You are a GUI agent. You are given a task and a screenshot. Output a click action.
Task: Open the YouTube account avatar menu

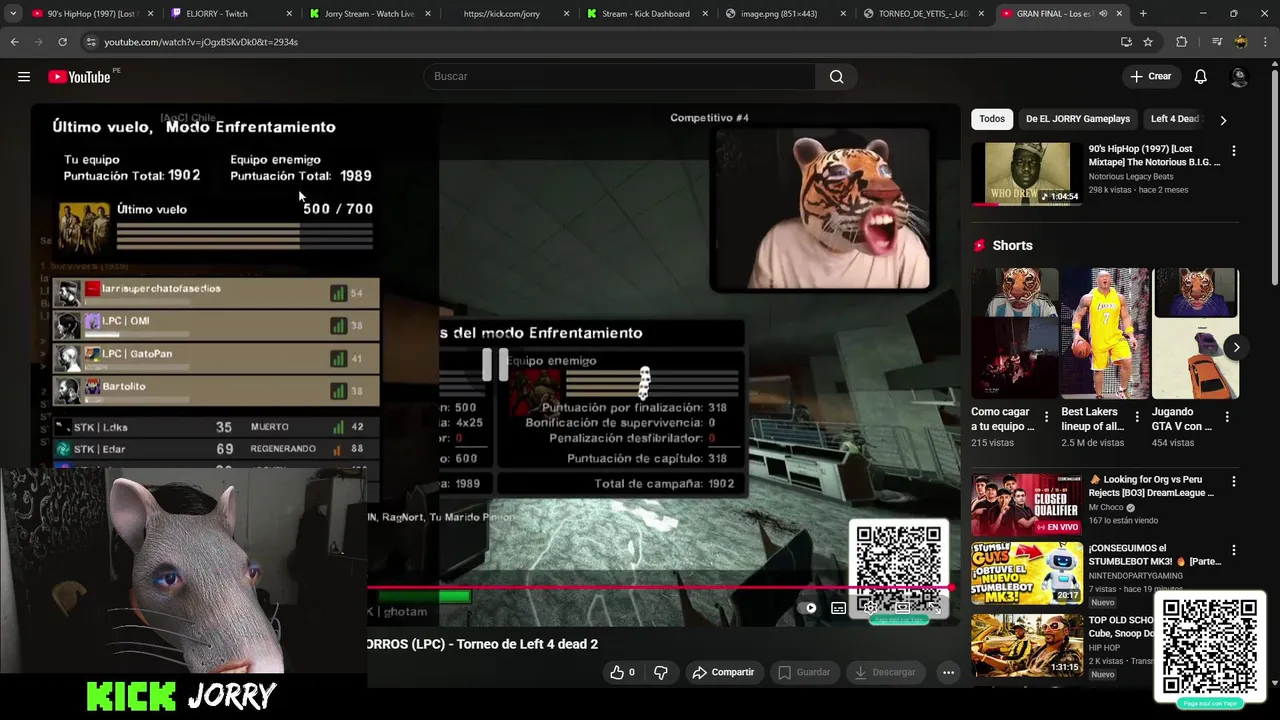pos(1239,77)
